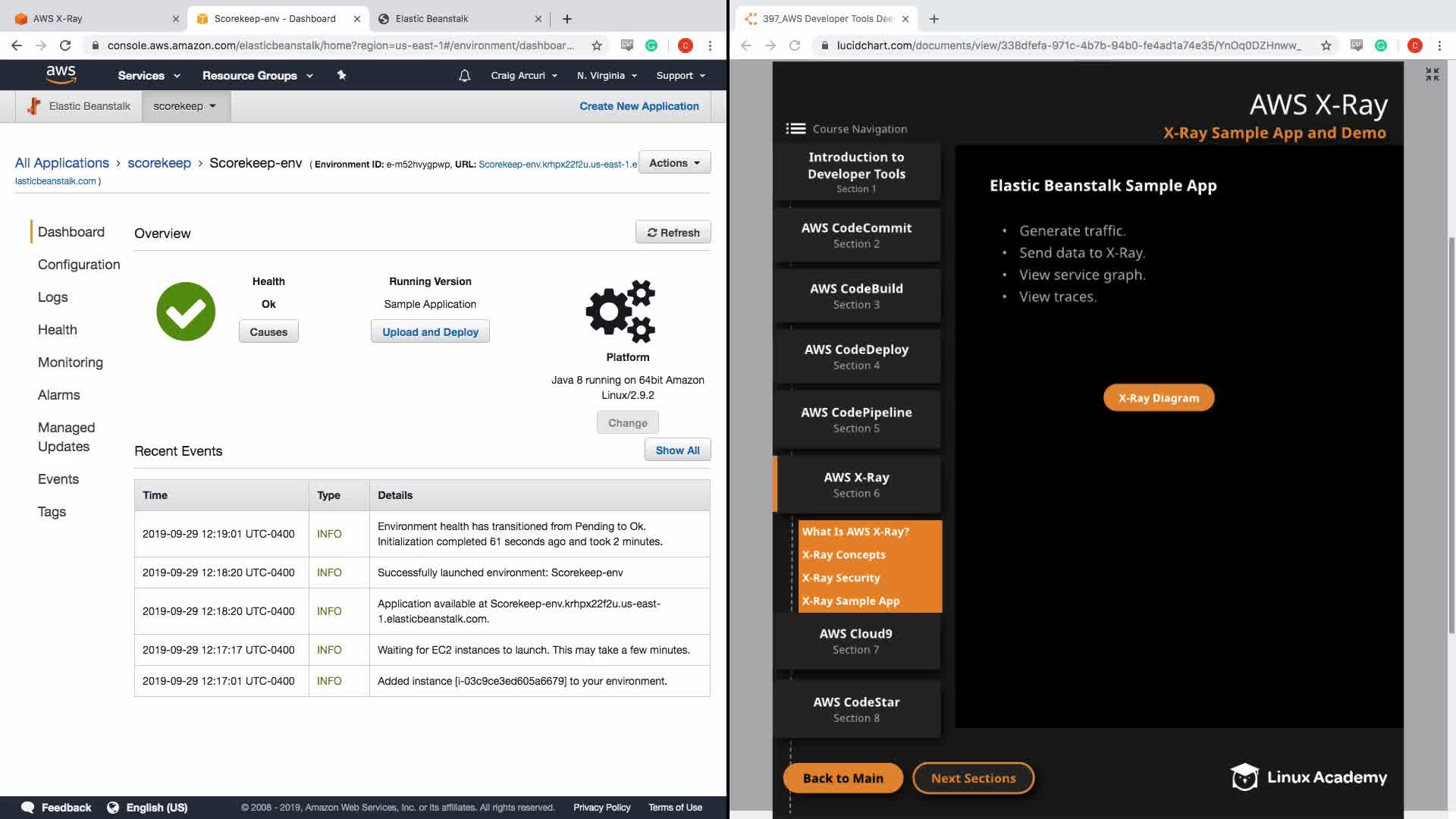Click the AWS logo home icon
Screen dimensions: 1456x819
click(61, 74)
